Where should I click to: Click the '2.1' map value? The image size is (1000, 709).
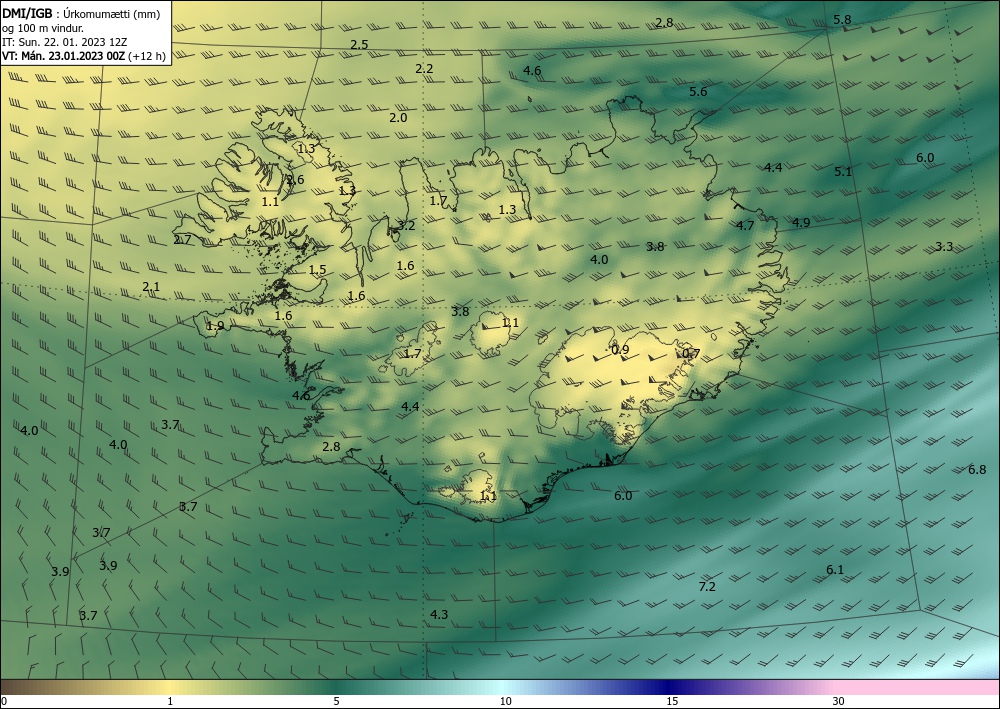point(151,287)
